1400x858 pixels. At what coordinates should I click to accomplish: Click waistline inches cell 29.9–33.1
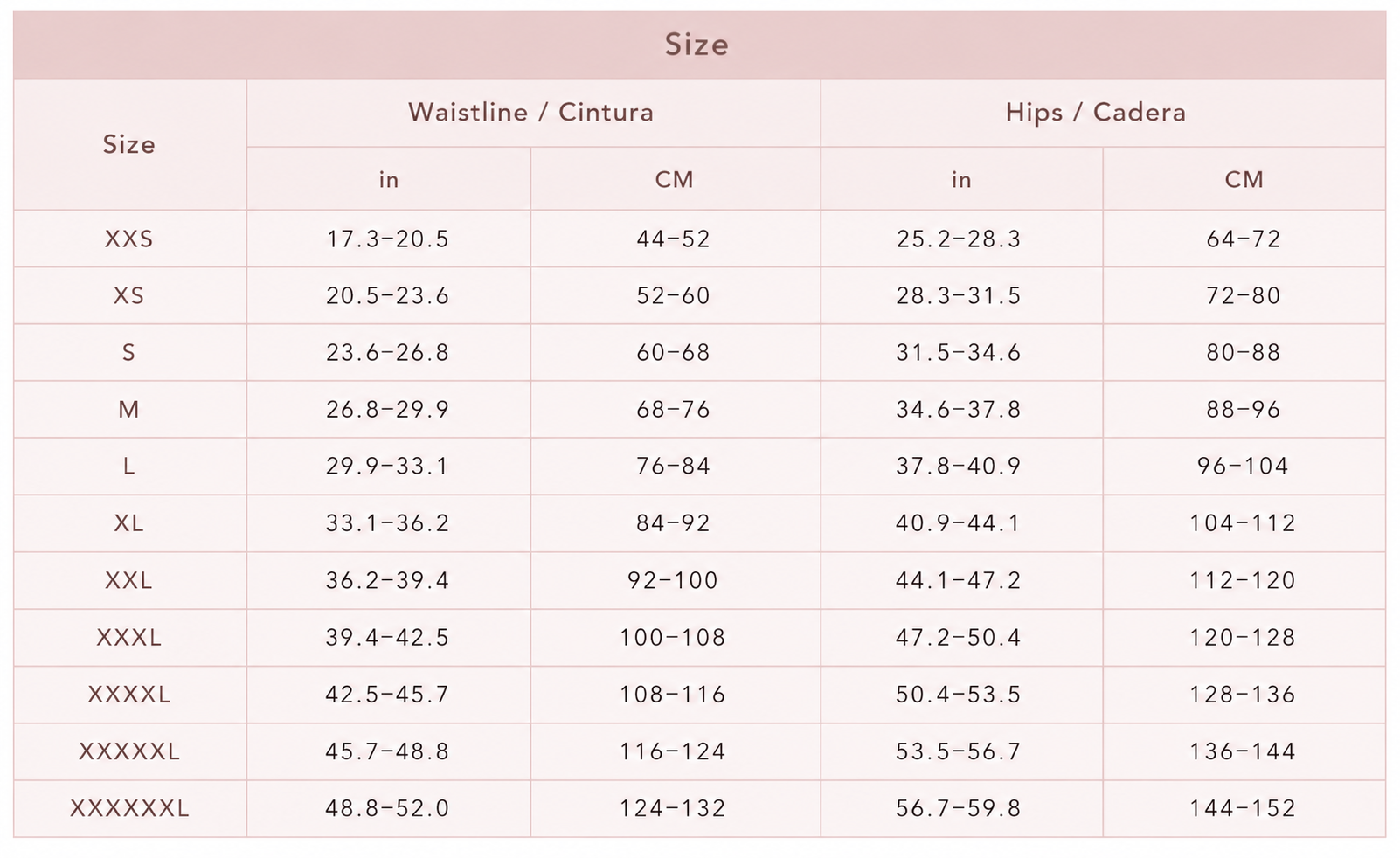click(x=388, y=467)
